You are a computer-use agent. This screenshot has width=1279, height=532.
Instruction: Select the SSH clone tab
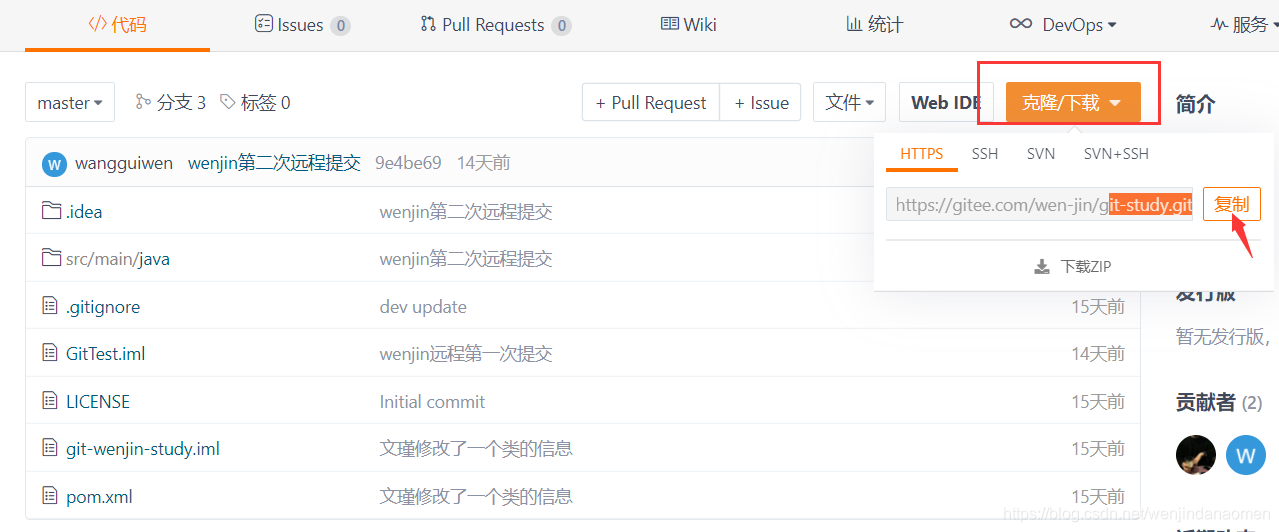tap(985, 154)
